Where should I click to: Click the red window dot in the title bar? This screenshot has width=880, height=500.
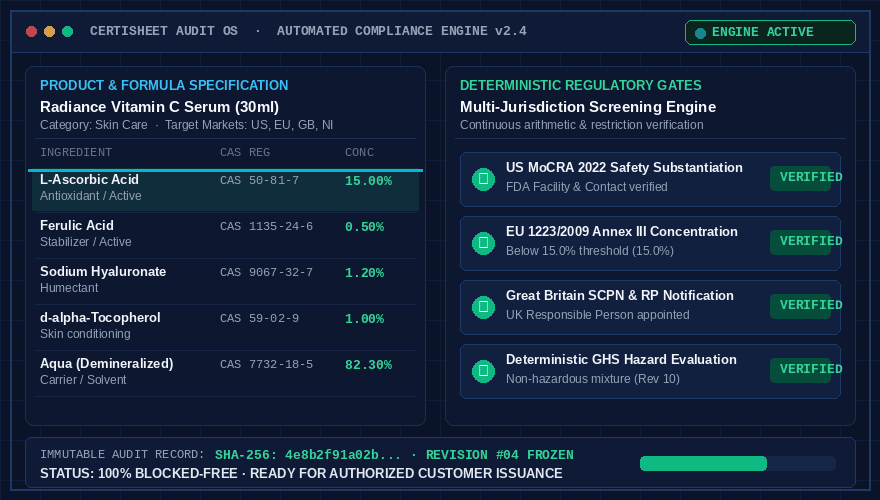click(x=31, y=31)
